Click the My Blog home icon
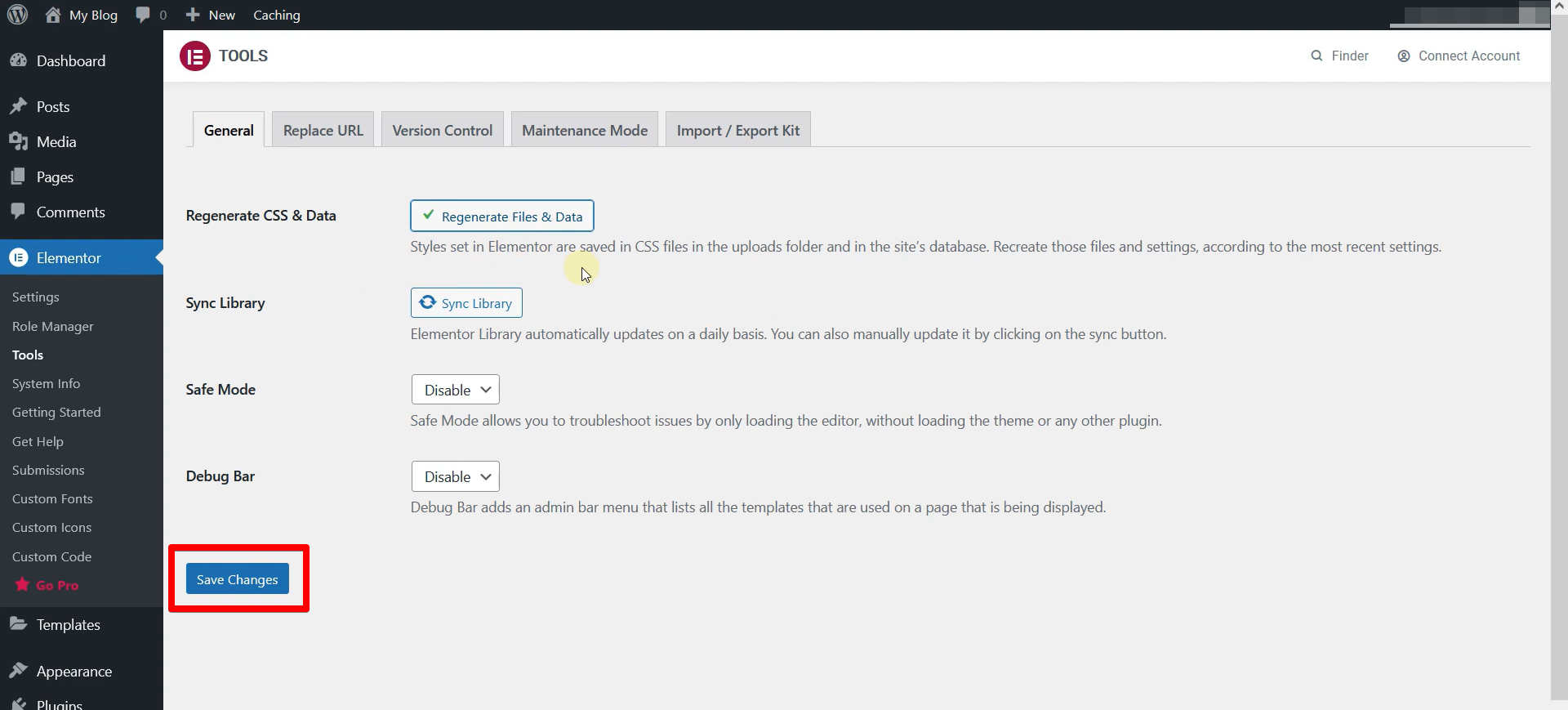 pyautogui.click(x=53, y=15)
